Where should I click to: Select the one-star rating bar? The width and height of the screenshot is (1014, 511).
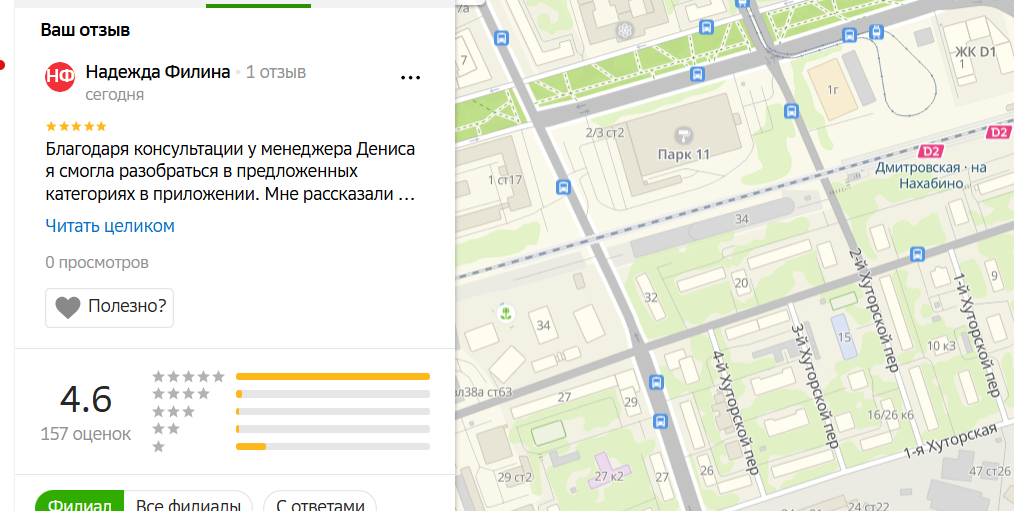333,446
